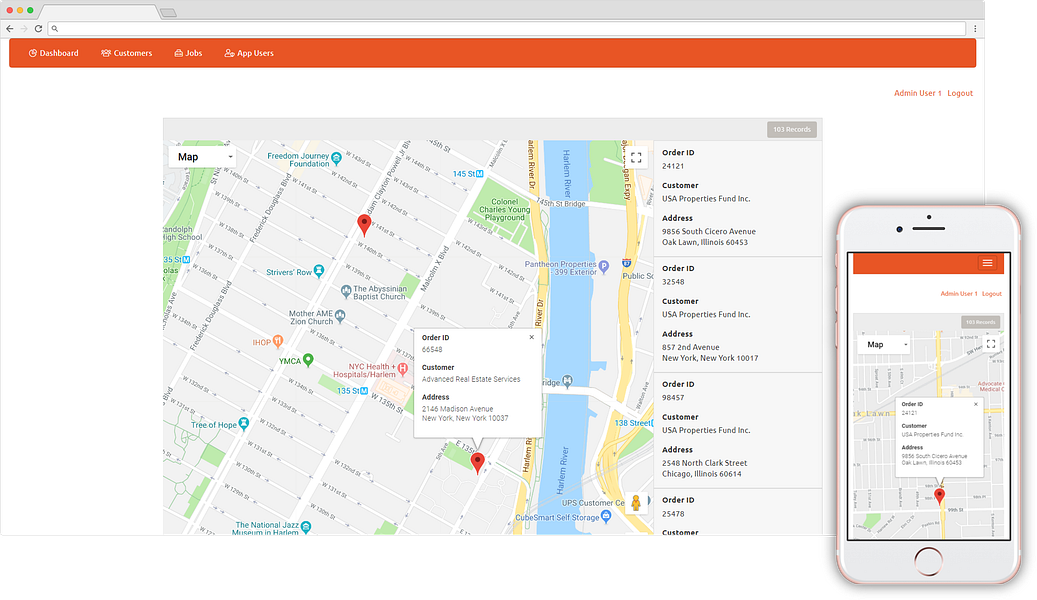Click Admin User 1 on the phone
This screenshot has width=1037, height=600.
[958, 294]
